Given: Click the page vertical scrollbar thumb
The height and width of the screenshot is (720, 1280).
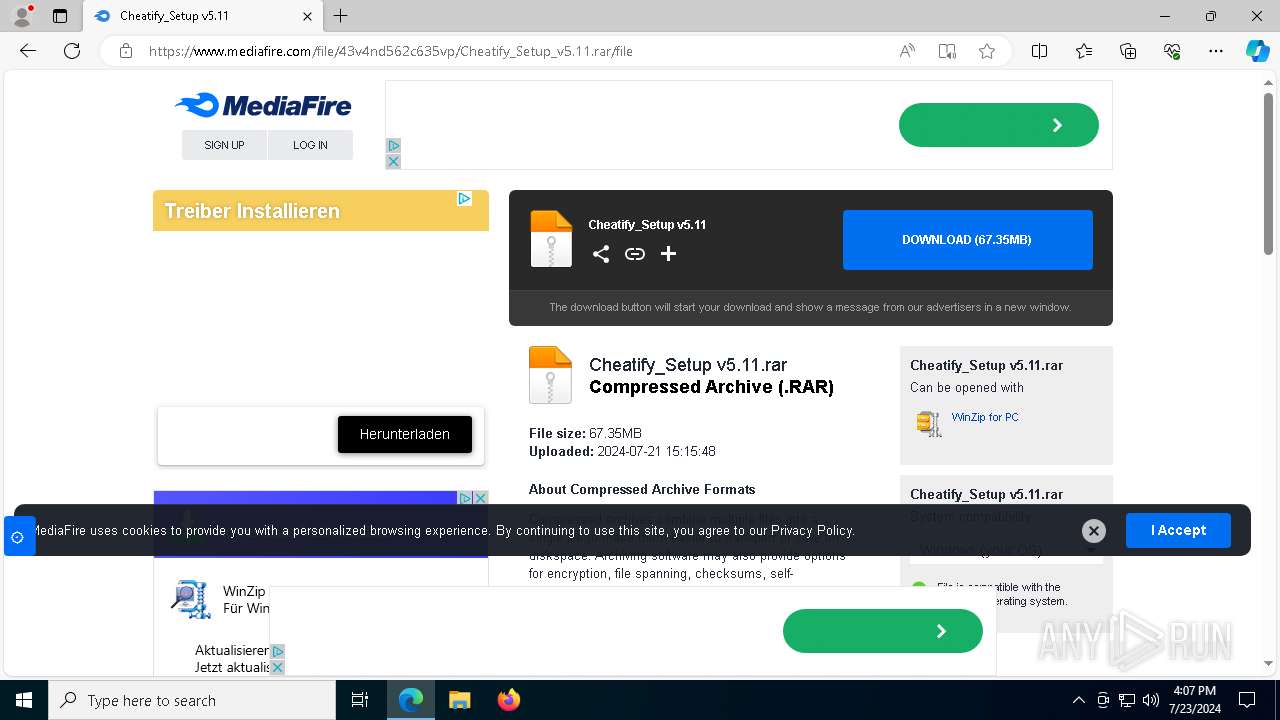Looking at the screenshot, I should coord(1268,175).
